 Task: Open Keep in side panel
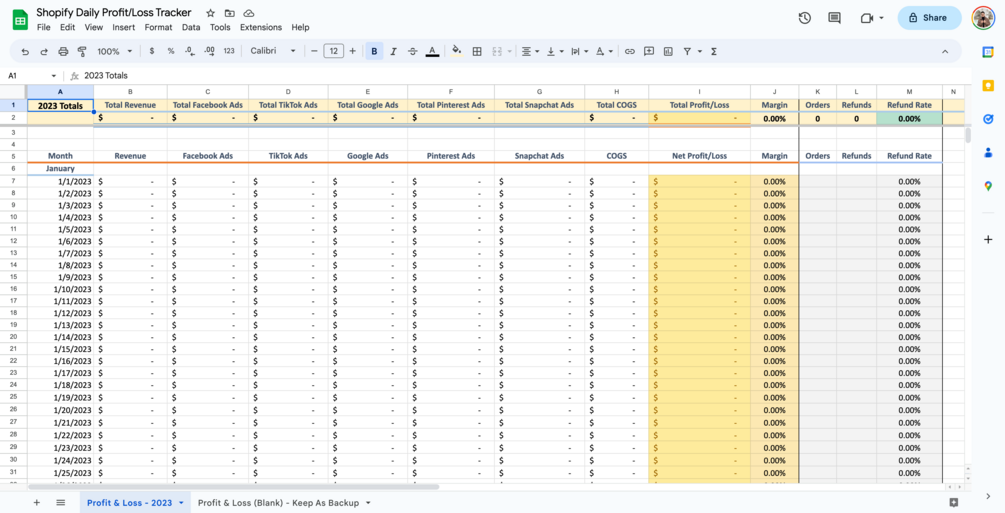tap(988, 85)
